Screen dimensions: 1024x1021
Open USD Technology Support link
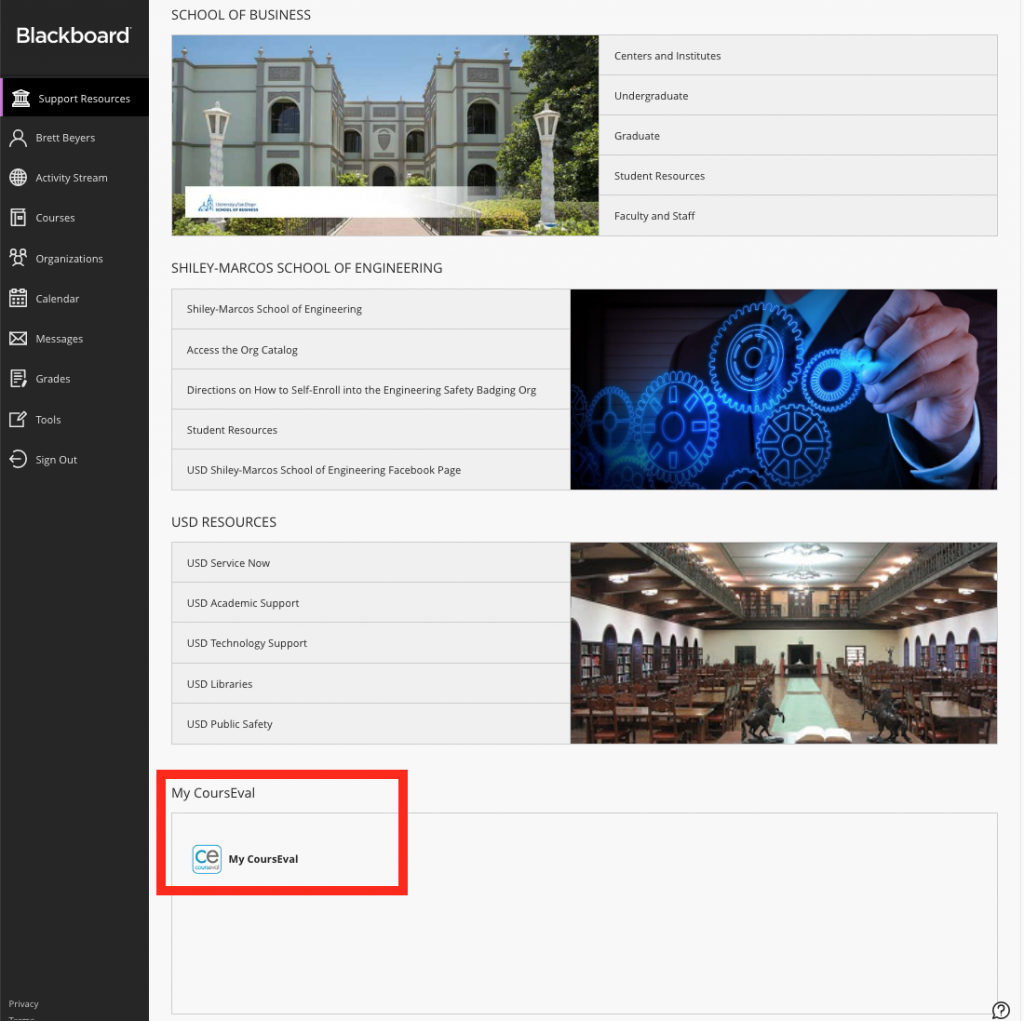pos(371,643)
